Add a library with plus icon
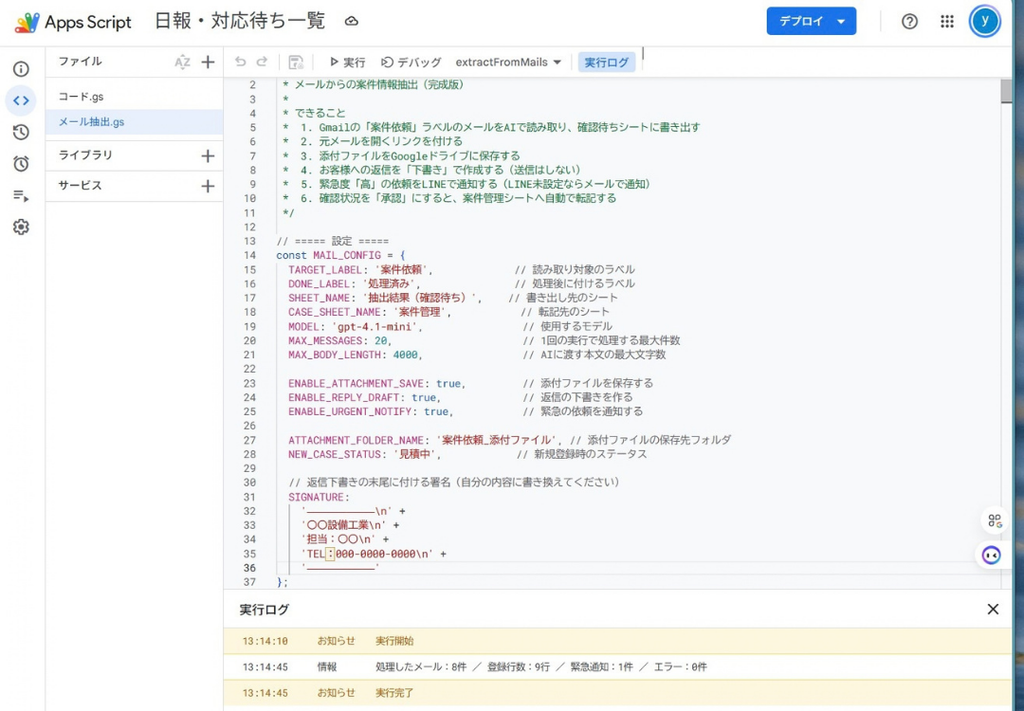The height and width of the screenshot is (711, 1024). 208,155
